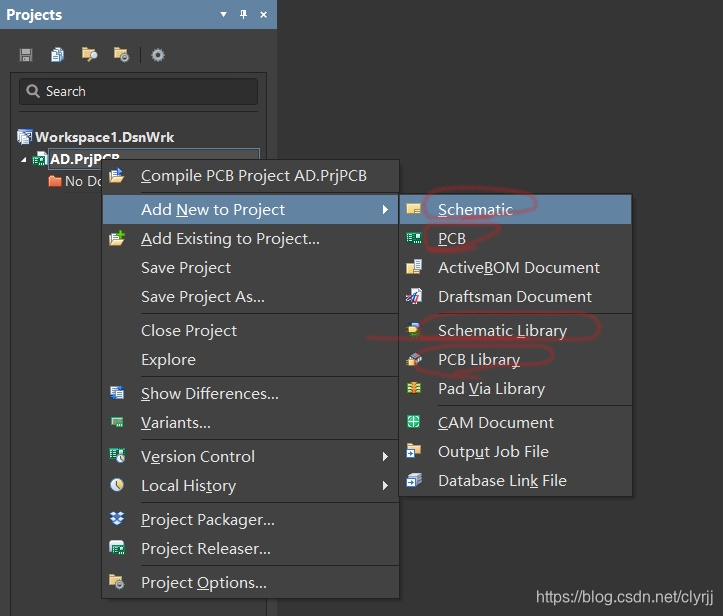Select Add Existing to Project option

[x=230, y=239]
